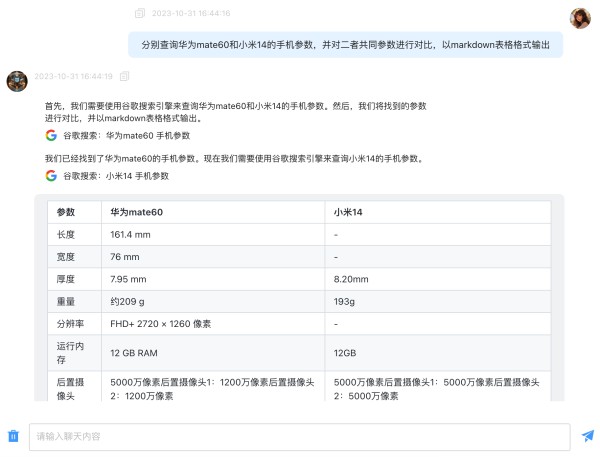The height and width of the screenshot is (457, 600).
Task: Open the 谷歌搜索：华为mate60 手机参数 search step
Action: [126, 135]
